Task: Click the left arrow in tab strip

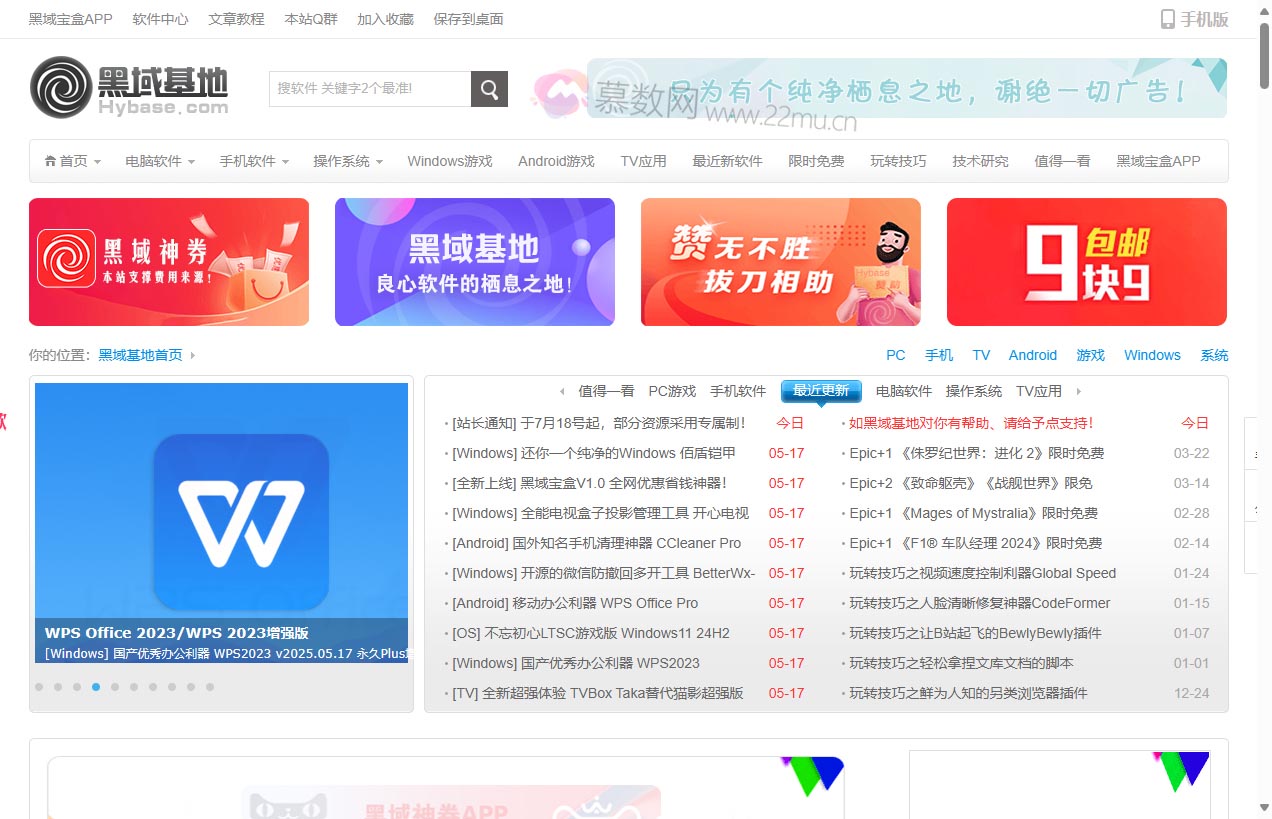Action: pyautogui.click(x=562, y=392)
